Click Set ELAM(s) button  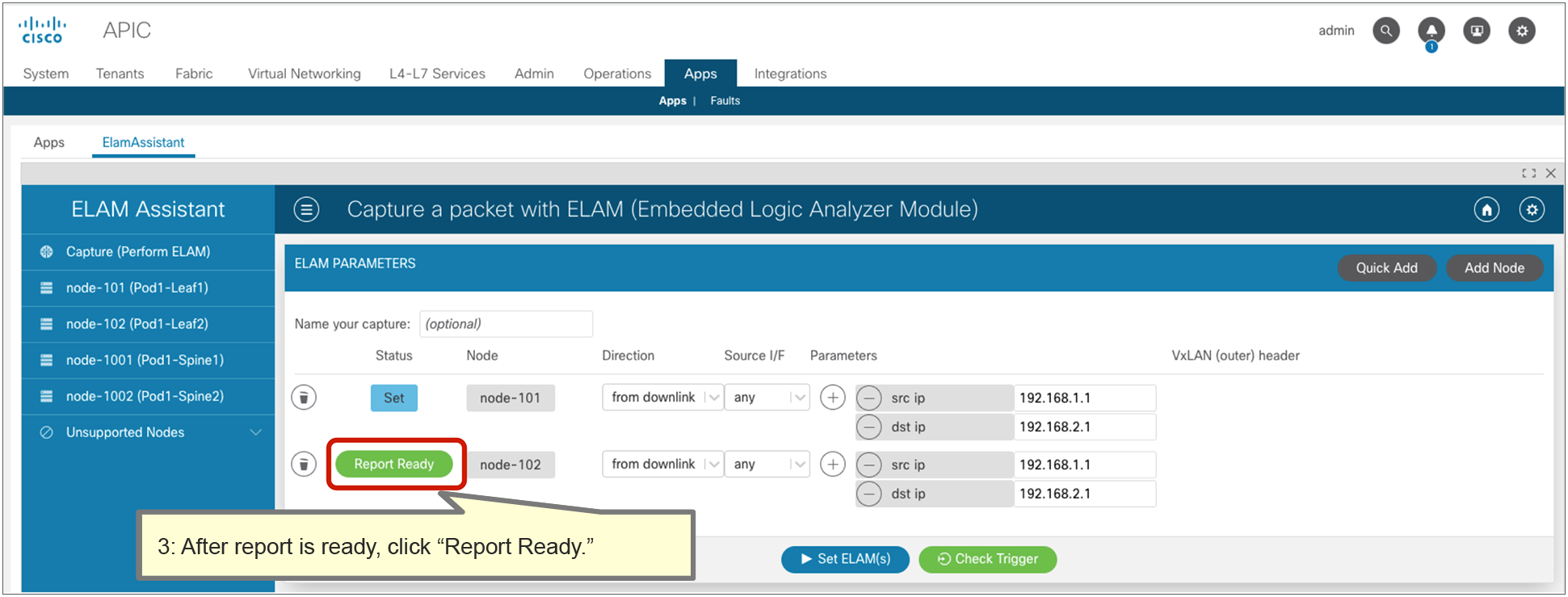tap(845, 559)
